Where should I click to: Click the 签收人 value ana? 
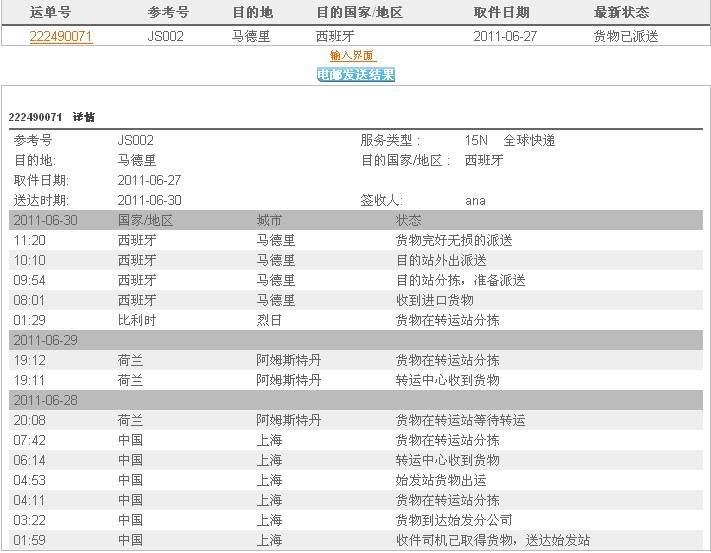(x=475, y=200)
